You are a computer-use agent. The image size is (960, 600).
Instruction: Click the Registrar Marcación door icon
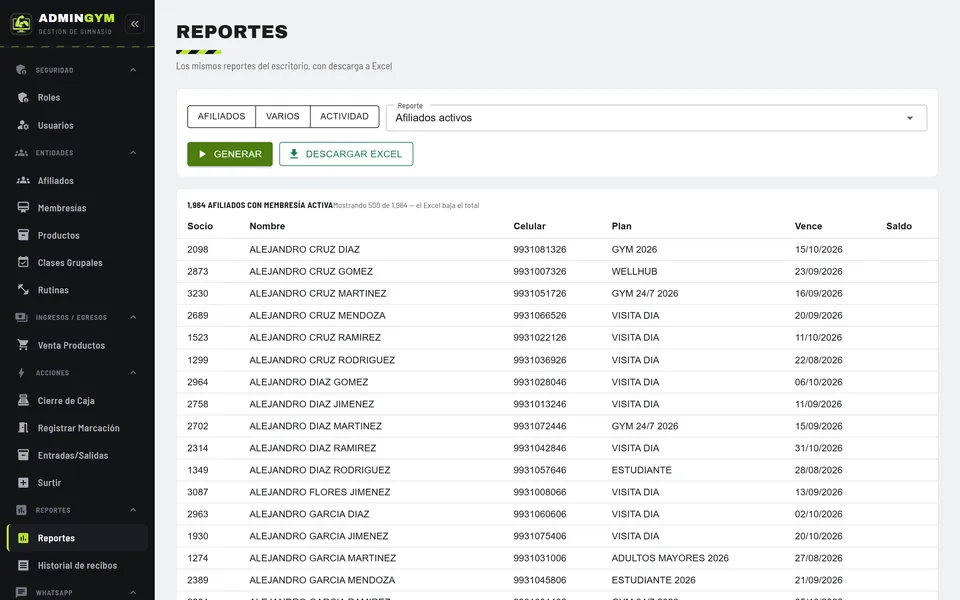pos(23,427)
